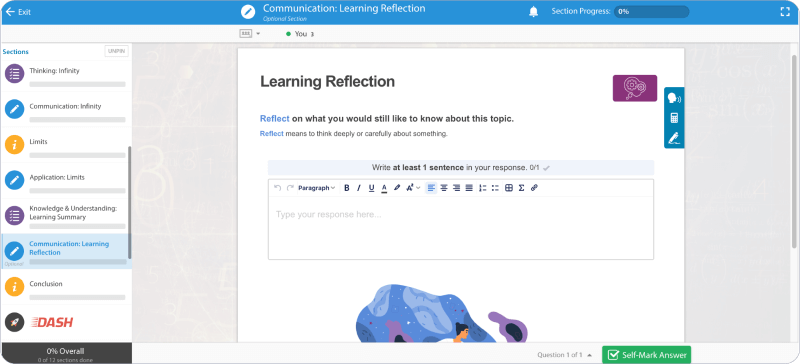This screenshot has height=364, width=800.
Task: Toggle bold formatting
Action: tap(346, 188)
